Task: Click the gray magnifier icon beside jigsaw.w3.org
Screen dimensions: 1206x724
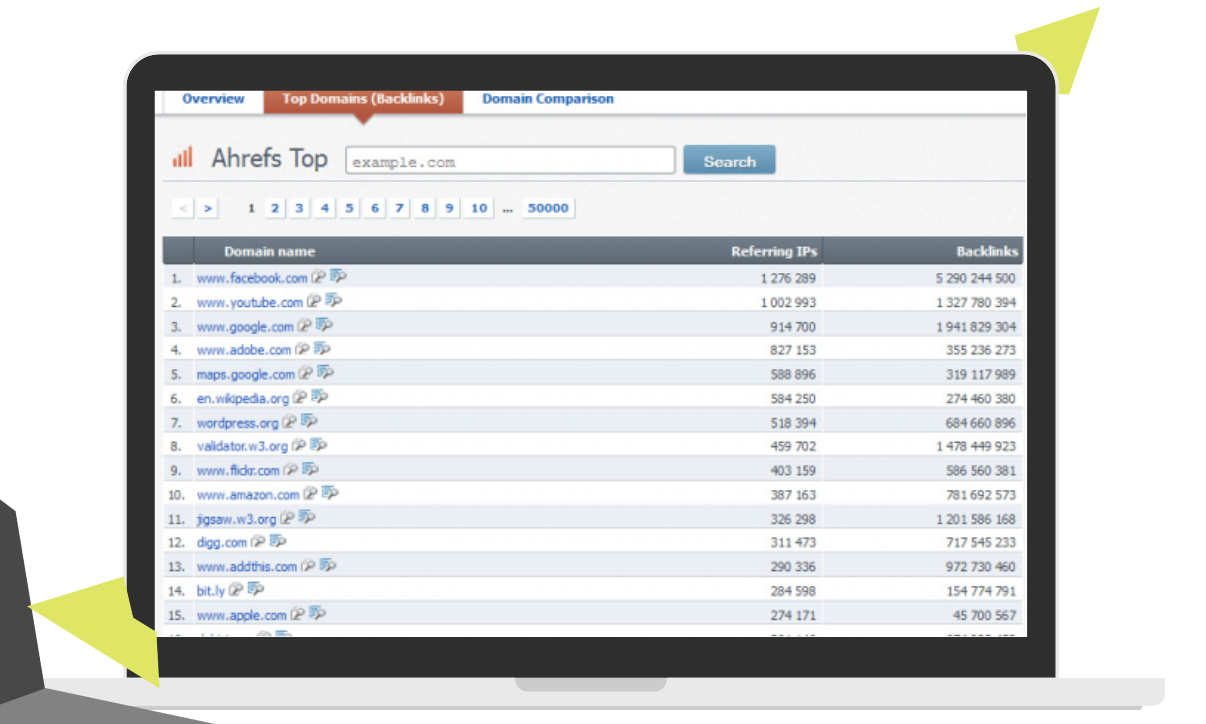Action: 287,518
